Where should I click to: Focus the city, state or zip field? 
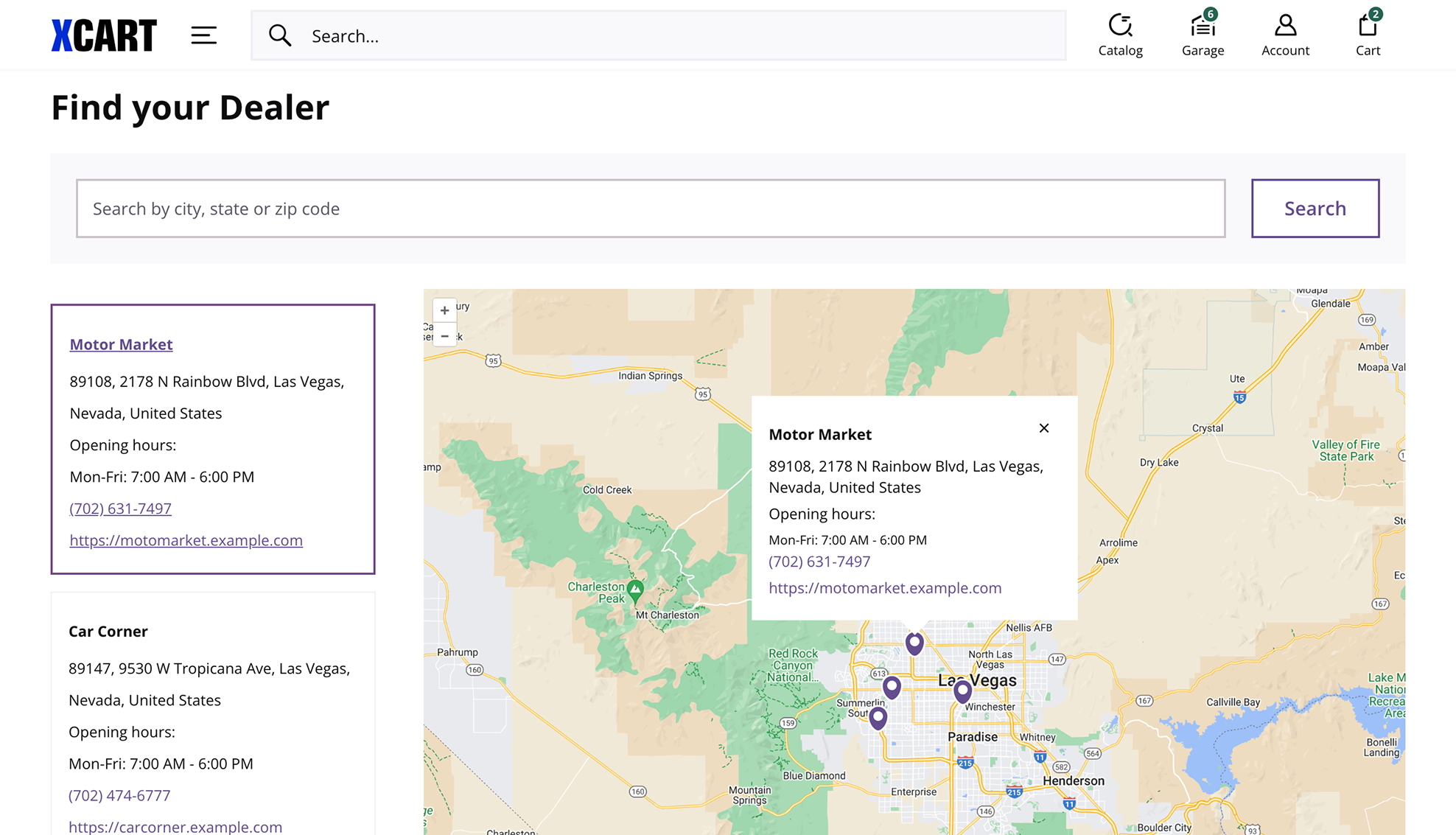(650, 209)
